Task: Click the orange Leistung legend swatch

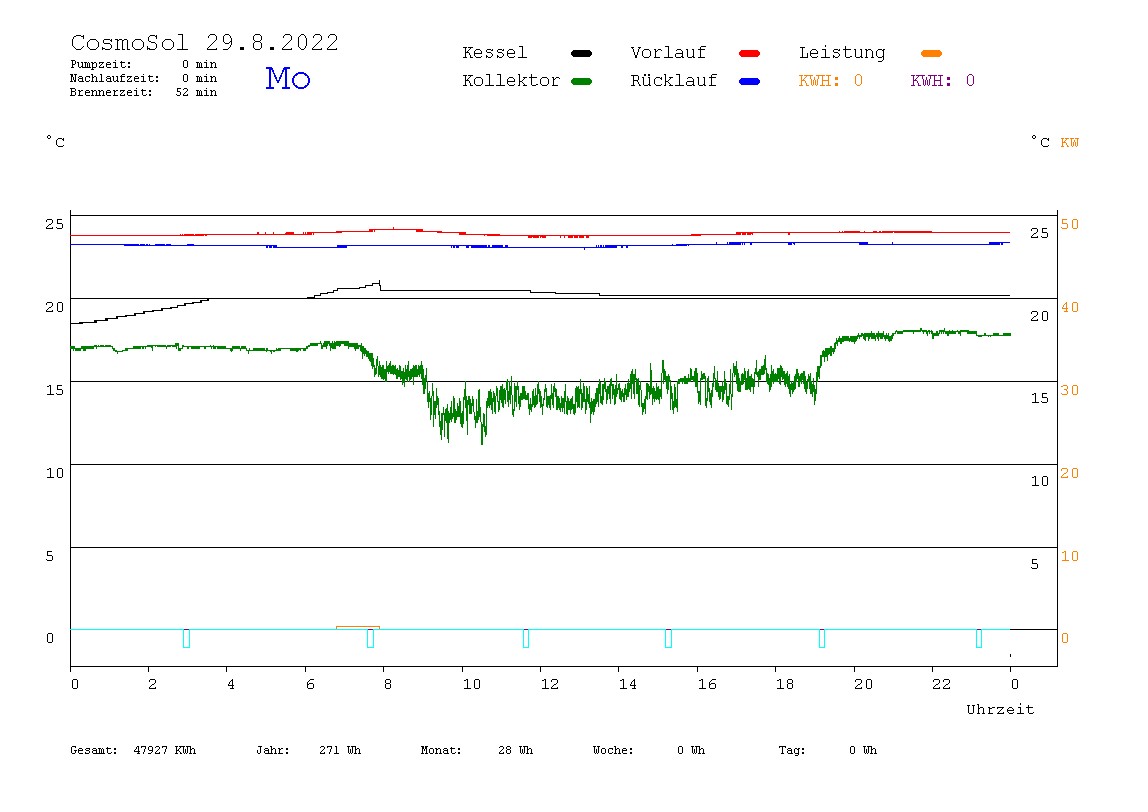Action: tap(931, 53)
